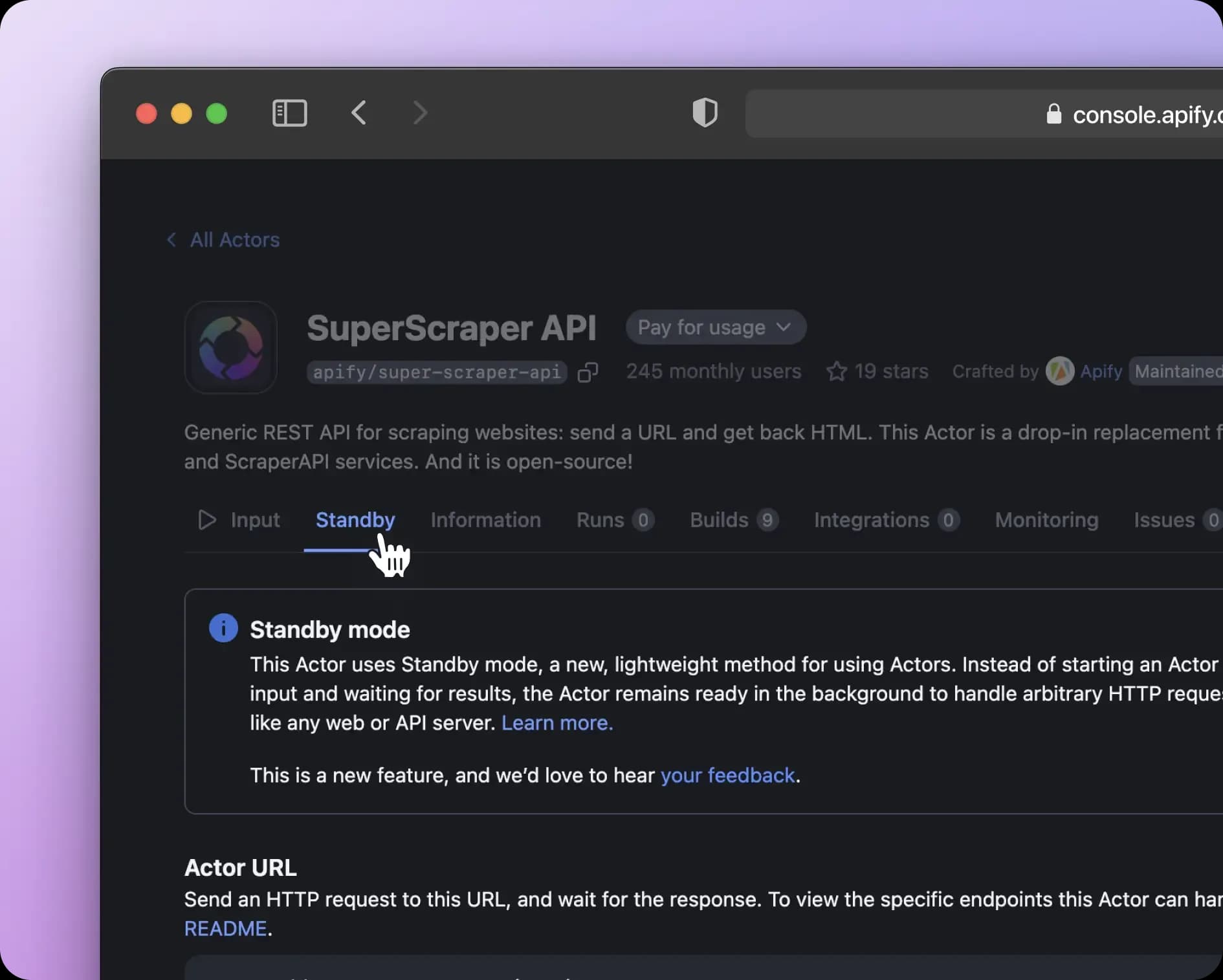Click the SuperScraper API title
Viewport: 1223px width, 980px height.
[451, 328]
